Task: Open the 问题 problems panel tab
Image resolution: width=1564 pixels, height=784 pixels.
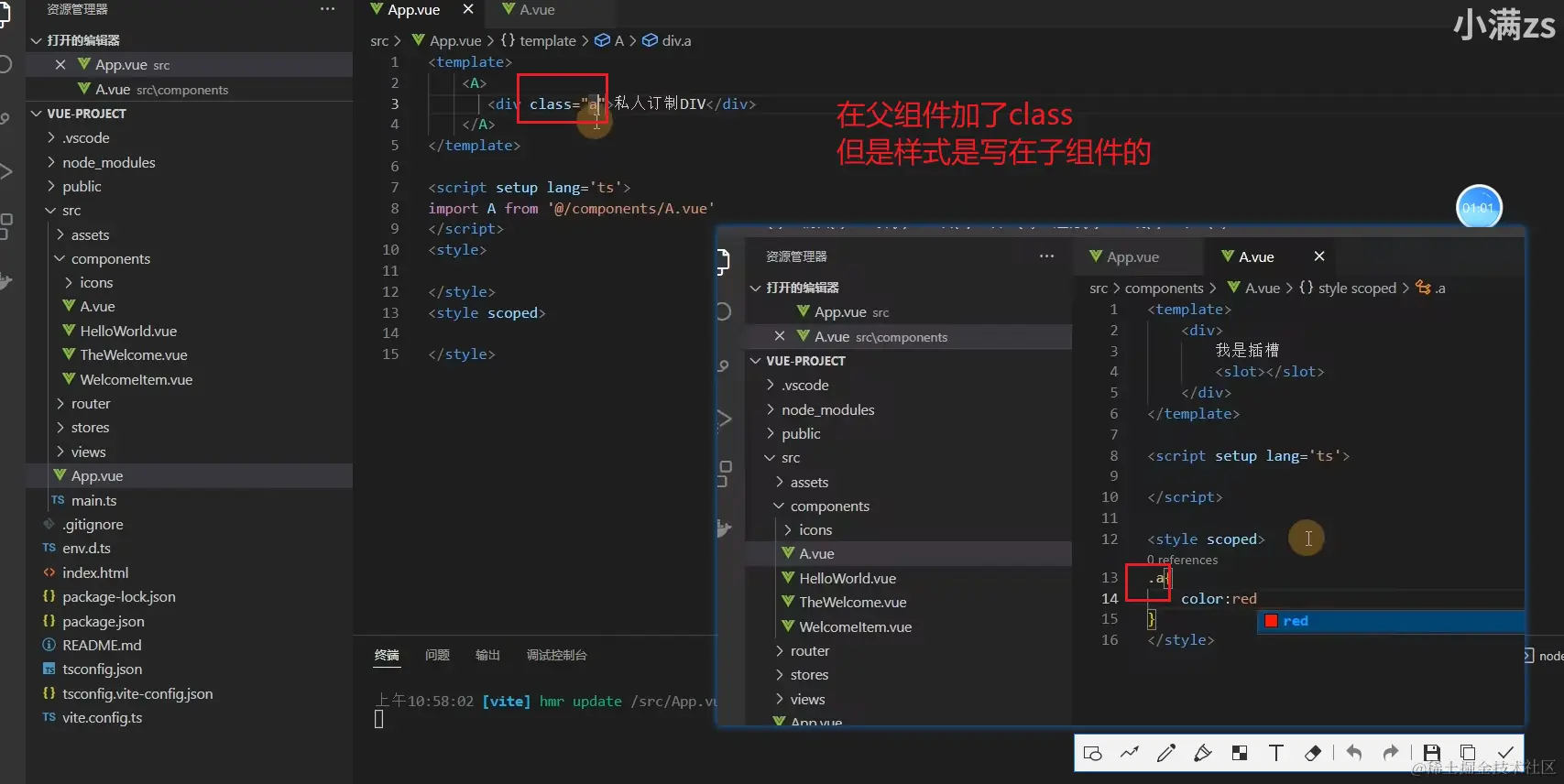Action: coord(437,655)
